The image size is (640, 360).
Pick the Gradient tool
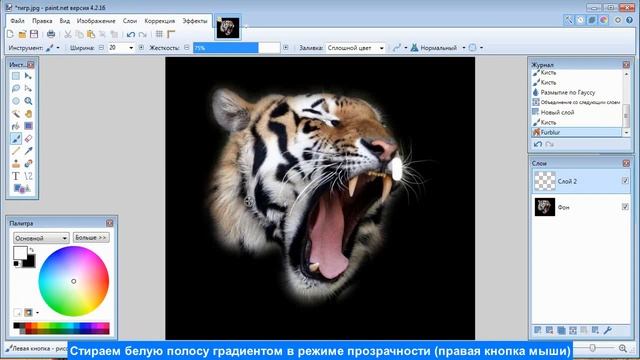point(28,126)
